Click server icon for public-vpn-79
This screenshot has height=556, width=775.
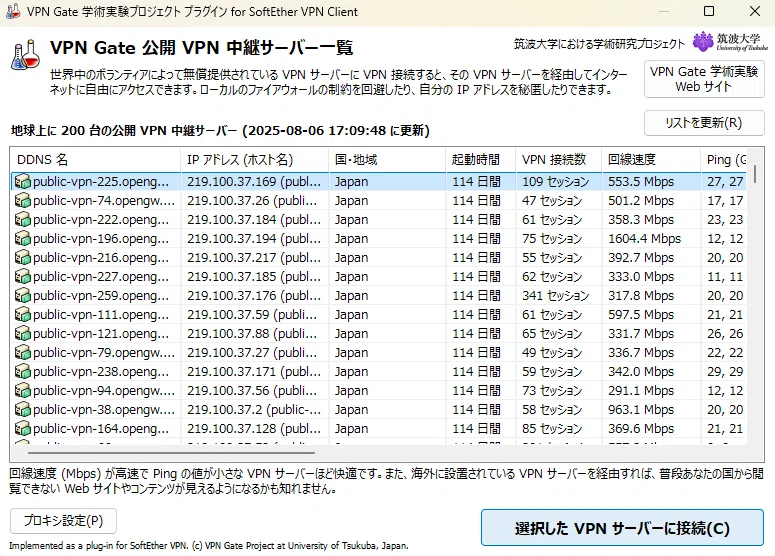(x=23, y=353)
